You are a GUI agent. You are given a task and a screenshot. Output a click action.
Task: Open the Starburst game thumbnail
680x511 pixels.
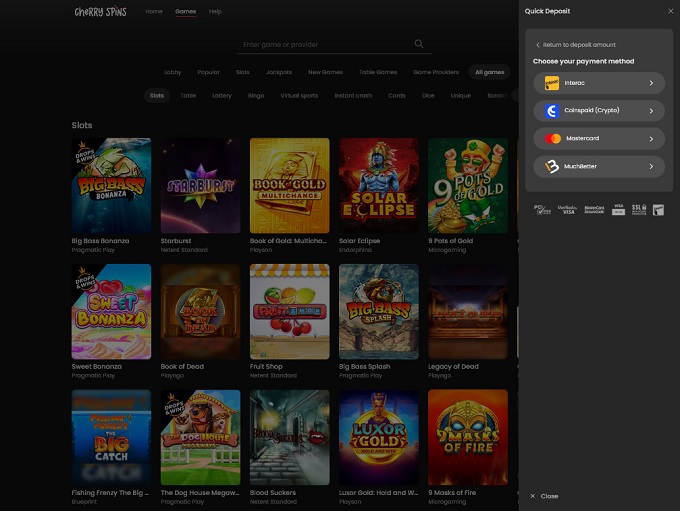pos(200,185)
